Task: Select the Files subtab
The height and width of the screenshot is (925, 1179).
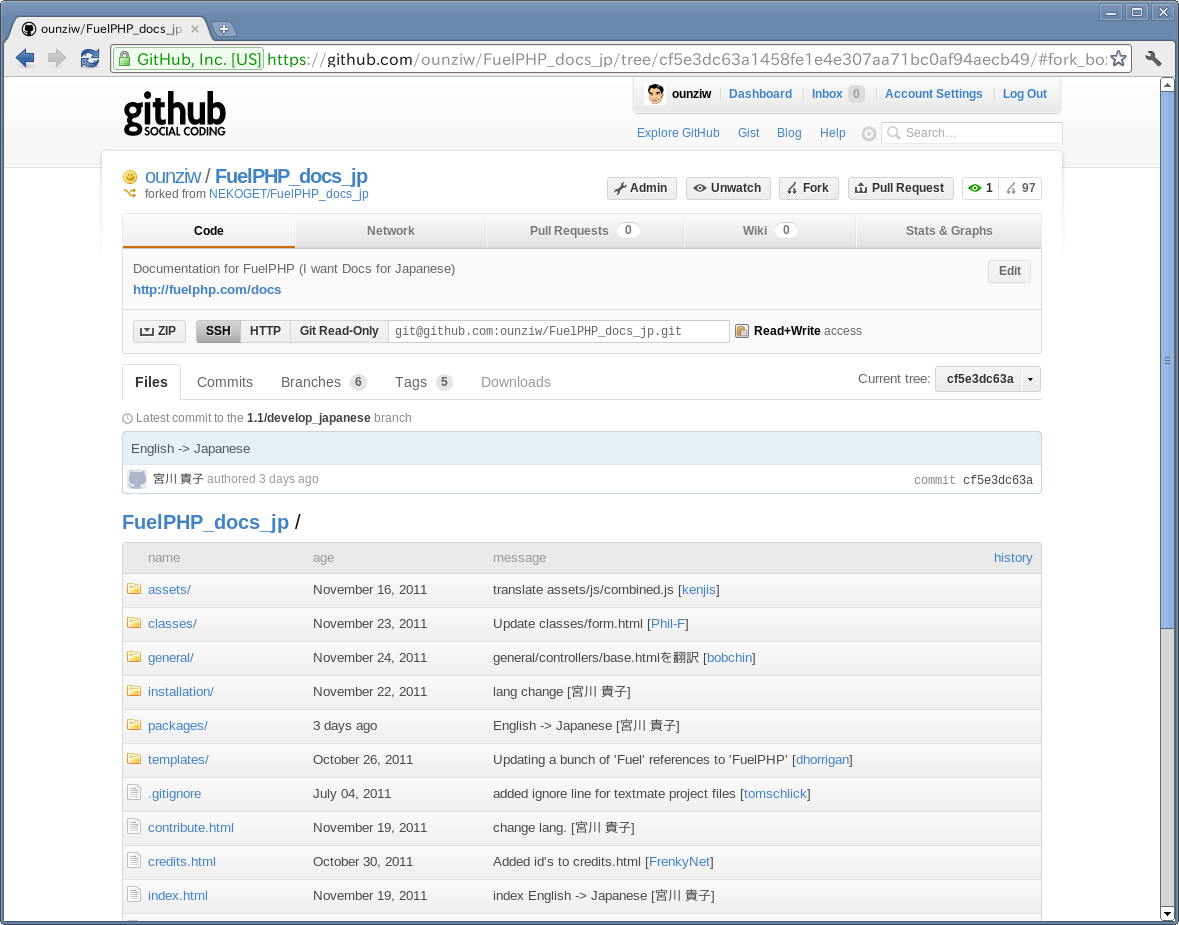Action: click(x=151, y=382)
